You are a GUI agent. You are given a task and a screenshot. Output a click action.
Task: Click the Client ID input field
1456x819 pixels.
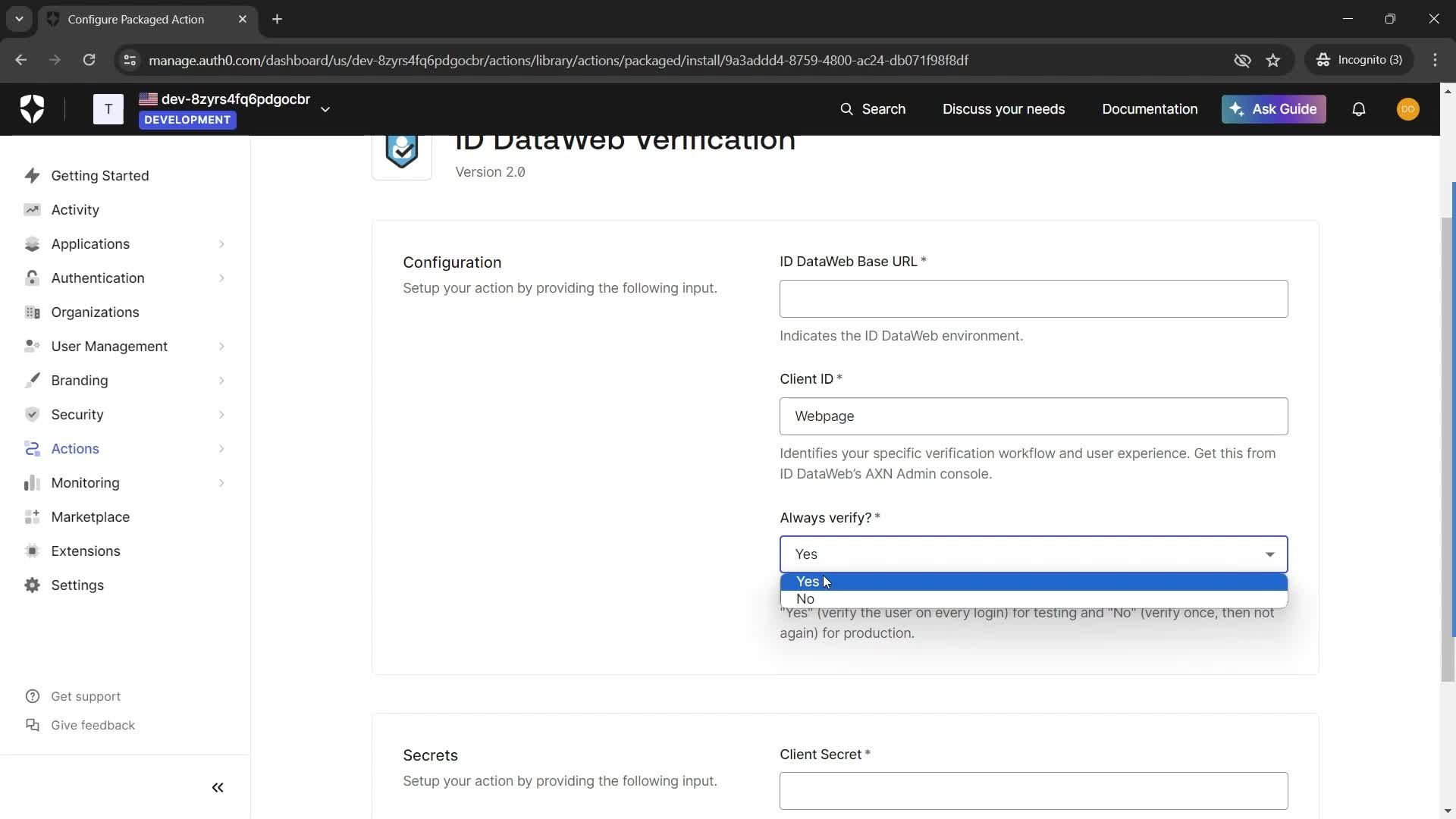point(1033,416)
